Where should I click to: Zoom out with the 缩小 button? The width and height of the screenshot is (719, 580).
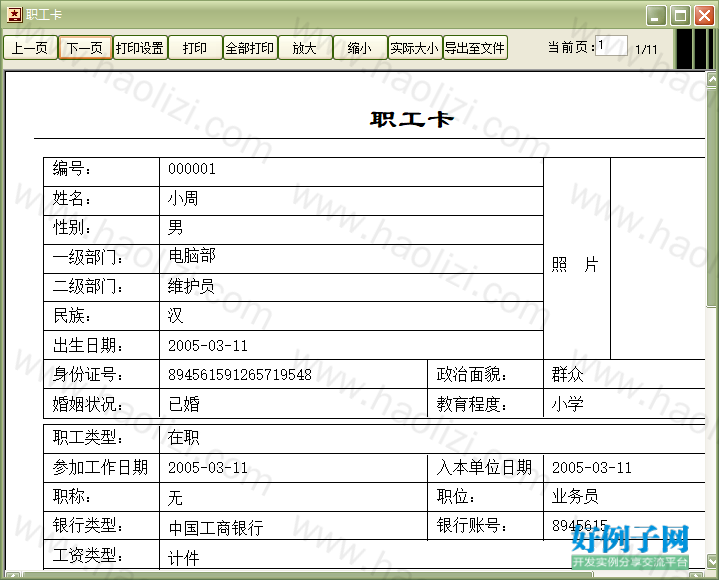pyautogui.click(x=360, y=48)
